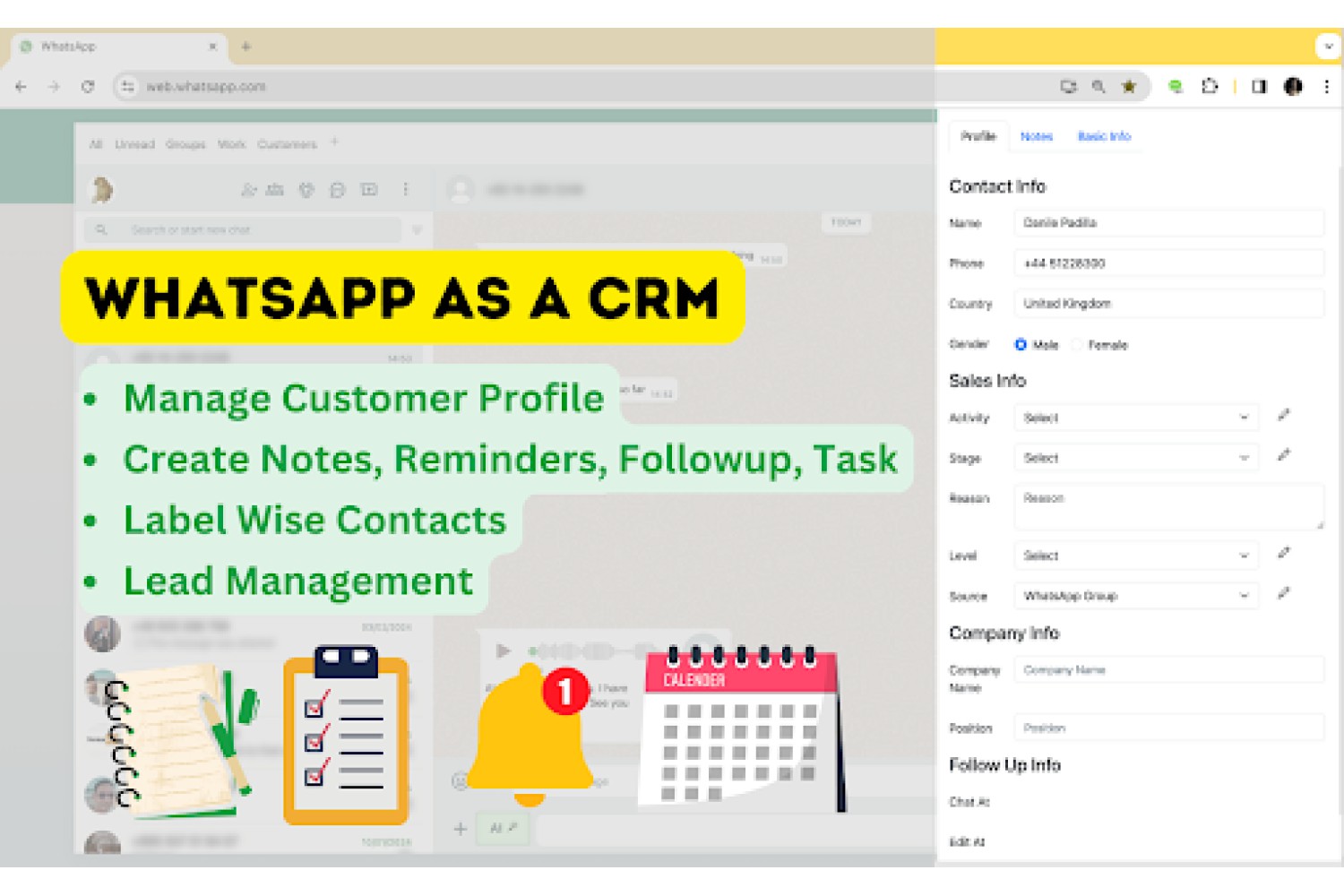Start a new chat via the icon
The width and height of the screenshot is (1344, 896).
coord(369,190)
